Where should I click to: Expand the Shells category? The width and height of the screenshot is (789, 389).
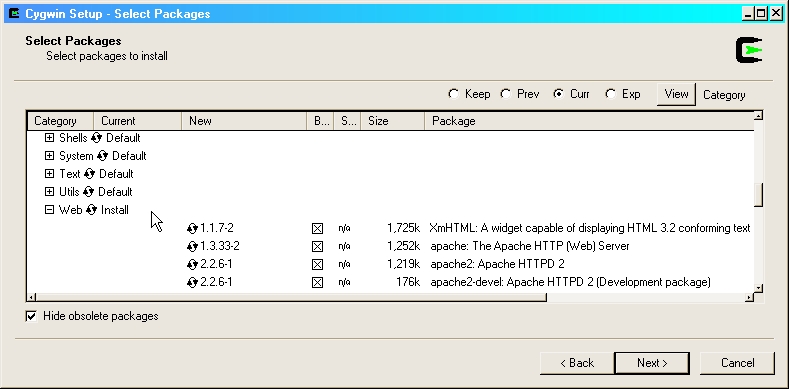tap(49, 137)
